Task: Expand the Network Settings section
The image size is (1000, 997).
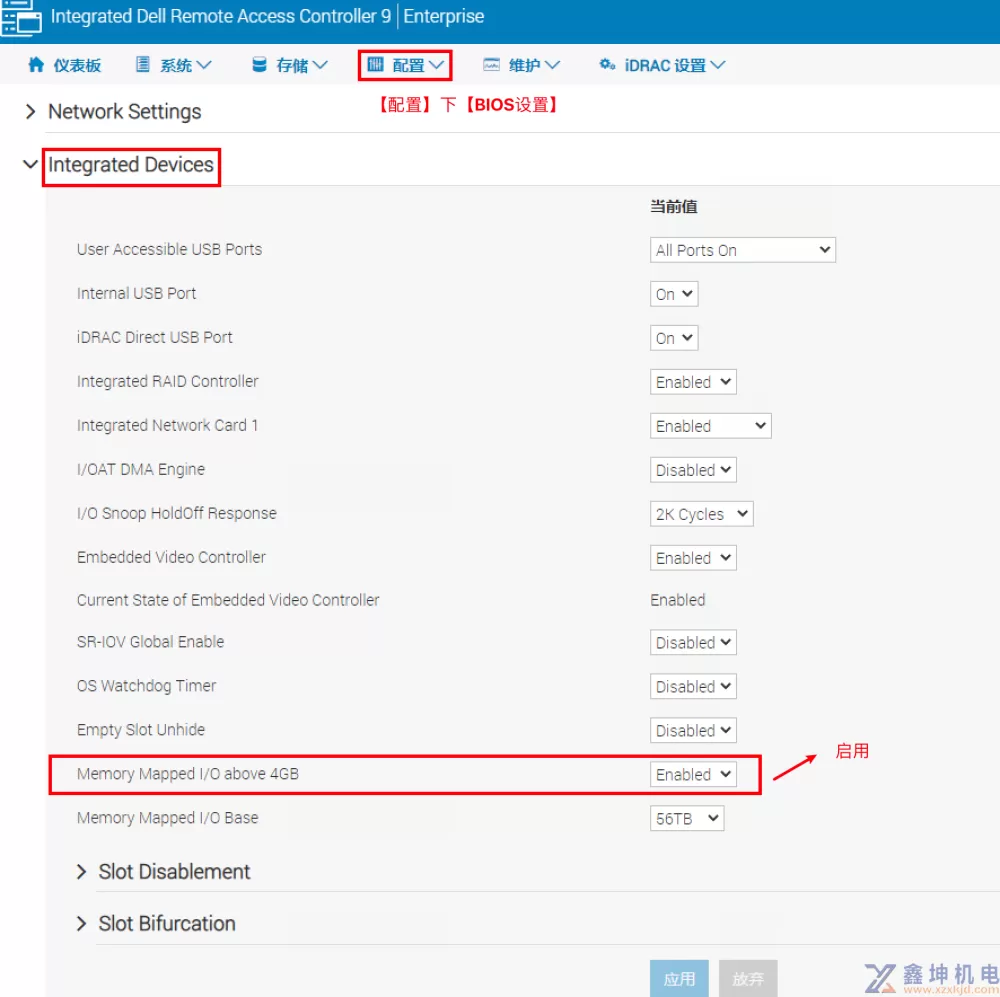Action: [x=30, y=112]
